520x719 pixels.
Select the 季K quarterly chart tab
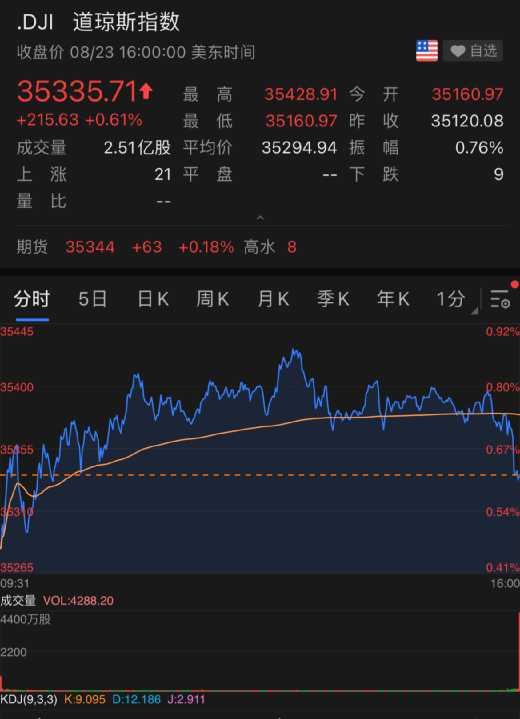click(333, 299)
